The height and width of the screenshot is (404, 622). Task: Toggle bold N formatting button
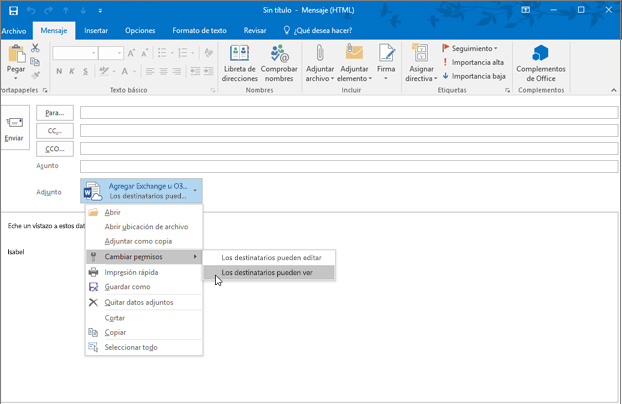pos(59,72)
